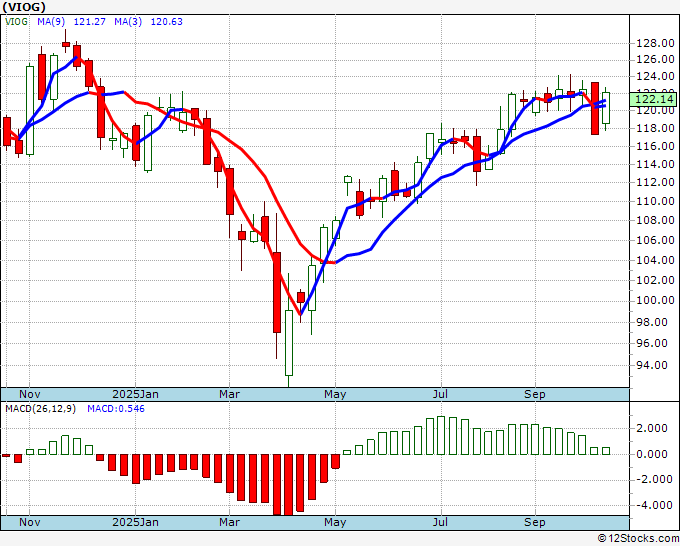Click the MA(3) legend label

[128, 22]
